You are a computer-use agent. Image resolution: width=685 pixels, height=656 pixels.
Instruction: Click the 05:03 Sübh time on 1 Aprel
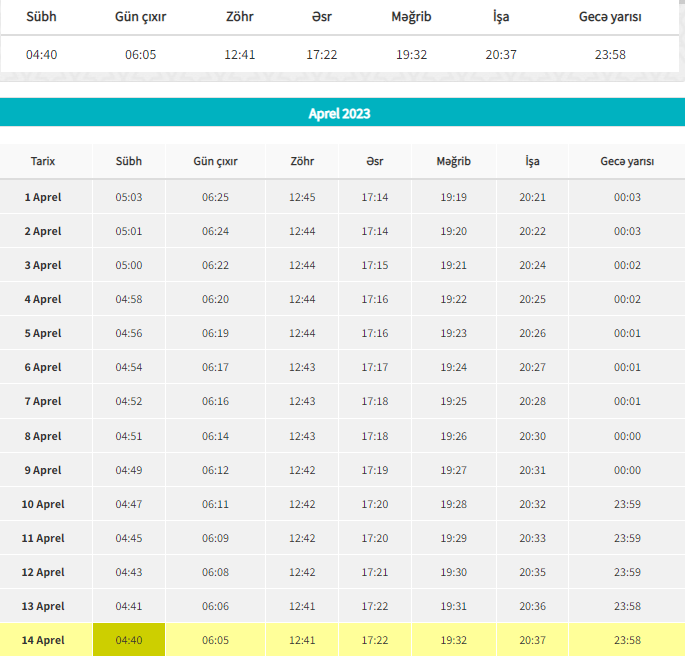(x=129, y=197)
